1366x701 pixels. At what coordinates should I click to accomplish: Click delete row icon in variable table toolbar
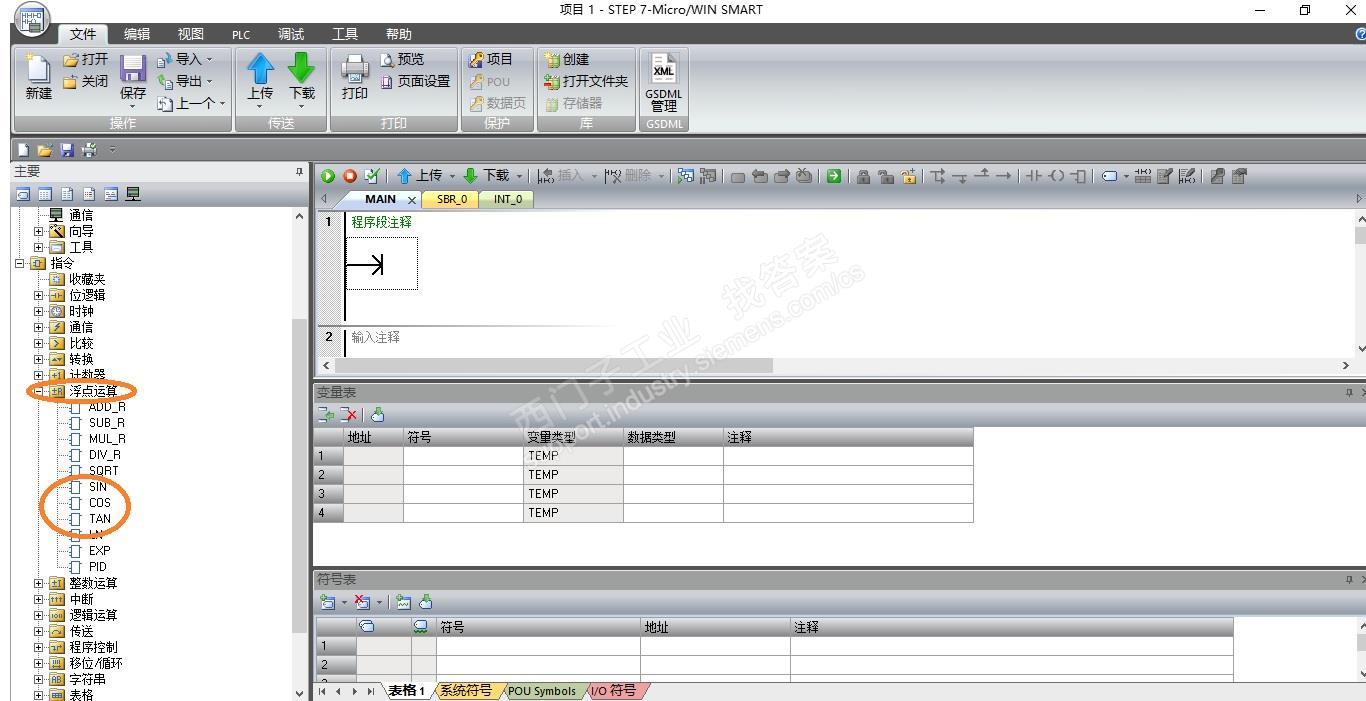(348, 415)
